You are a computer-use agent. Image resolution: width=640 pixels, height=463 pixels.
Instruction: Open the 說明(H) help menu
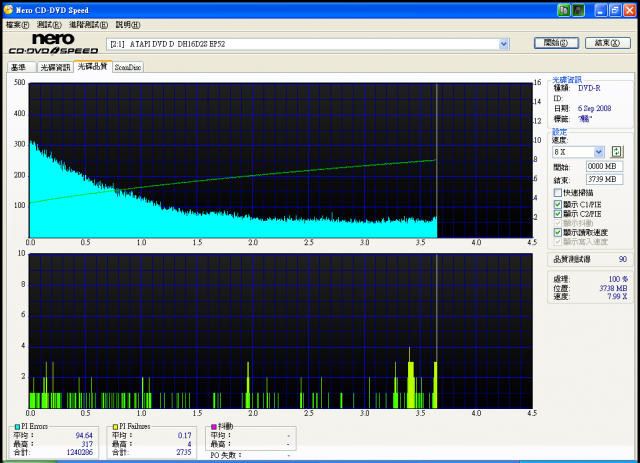pos(128,25)
